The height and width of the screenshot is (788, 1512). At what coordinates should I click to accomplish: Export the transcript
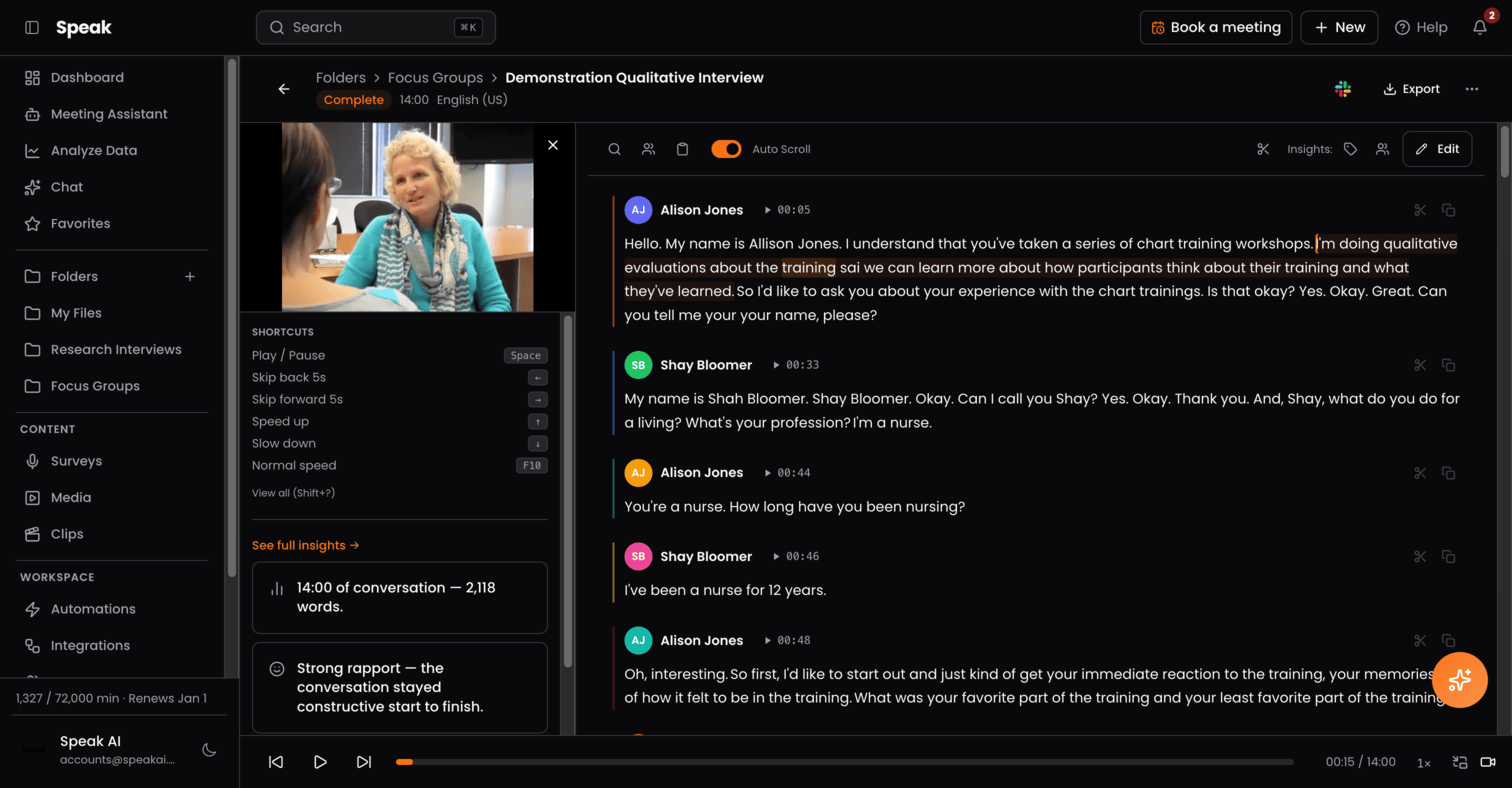pyautogui.click(x=1411, y=89)
